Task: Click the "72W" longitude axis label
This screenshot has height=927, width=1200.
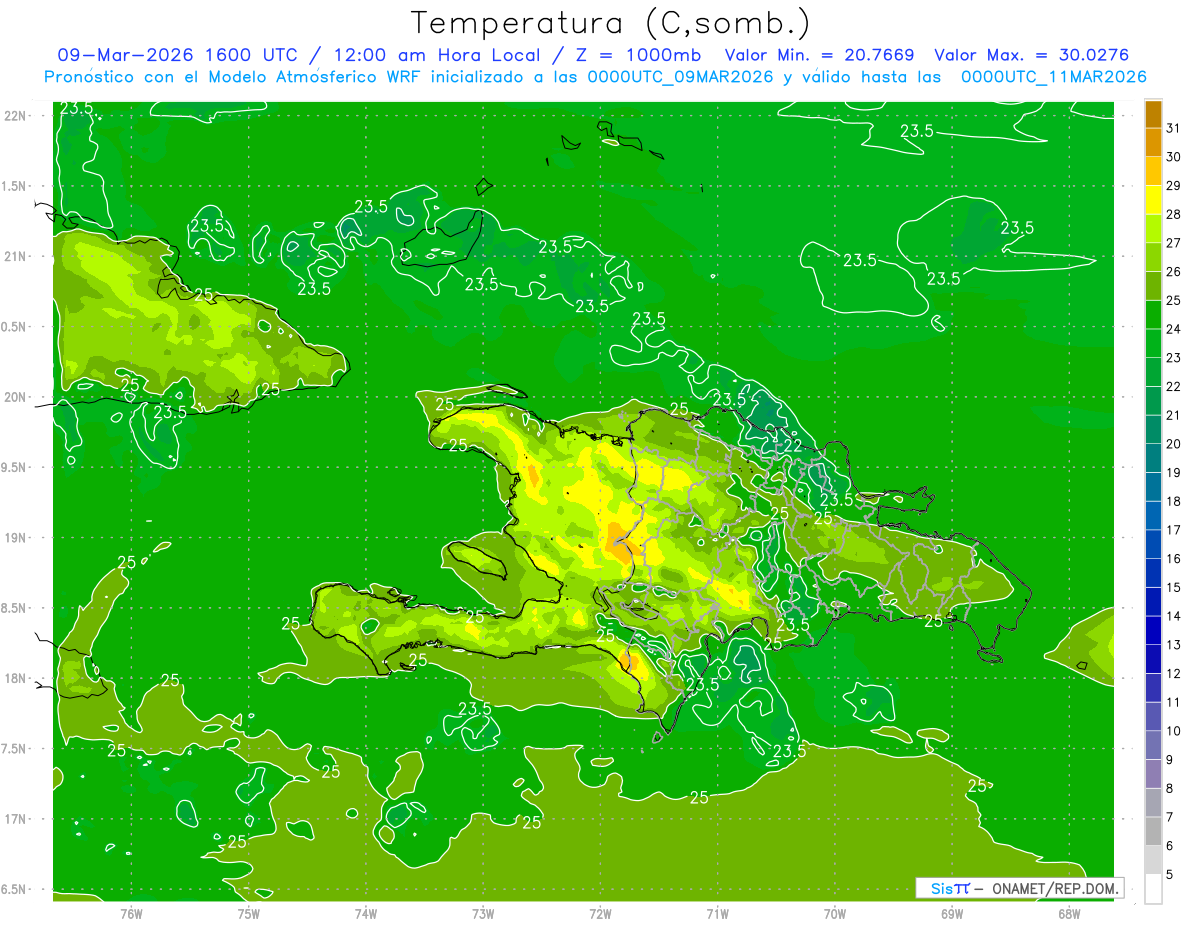Action: [600, 914]
